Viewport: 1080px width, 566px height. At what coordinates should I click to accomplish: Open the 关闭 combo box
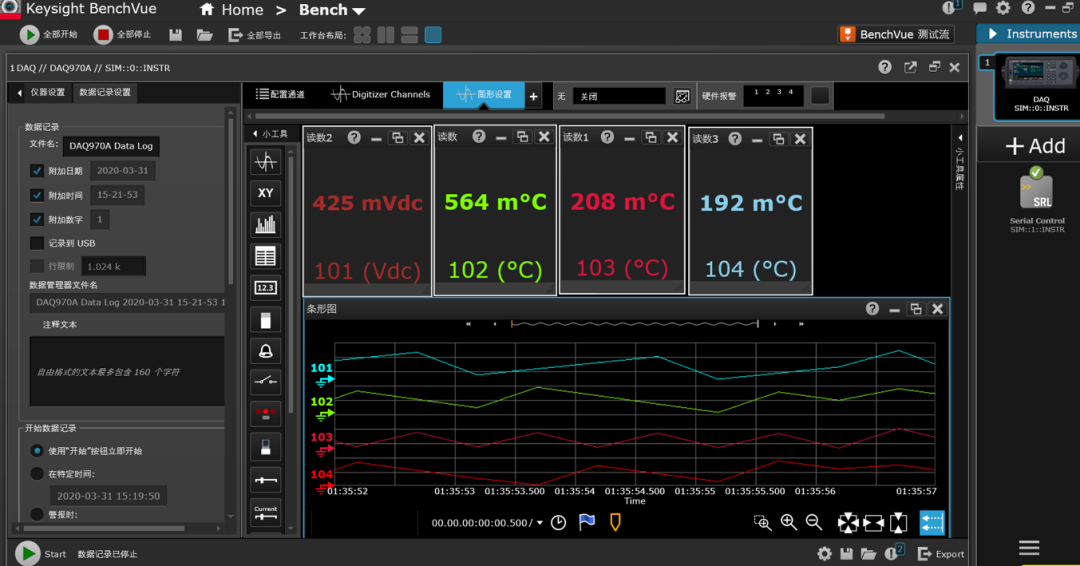620,96
